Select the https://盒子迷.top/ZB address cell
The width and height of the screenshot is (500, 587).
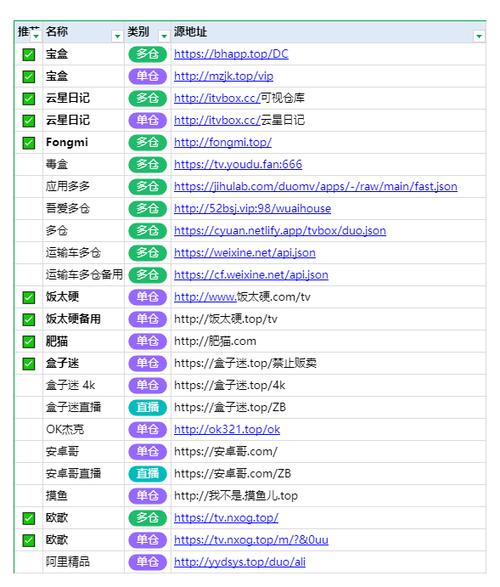329,408
